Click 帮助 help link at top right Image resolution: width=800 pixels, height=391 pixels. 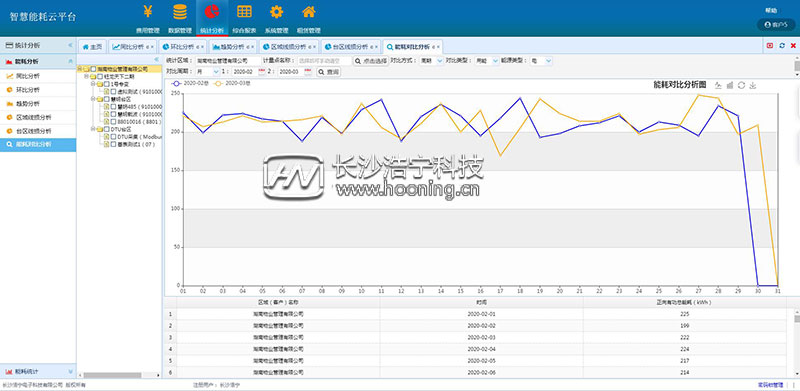[771, 10]
